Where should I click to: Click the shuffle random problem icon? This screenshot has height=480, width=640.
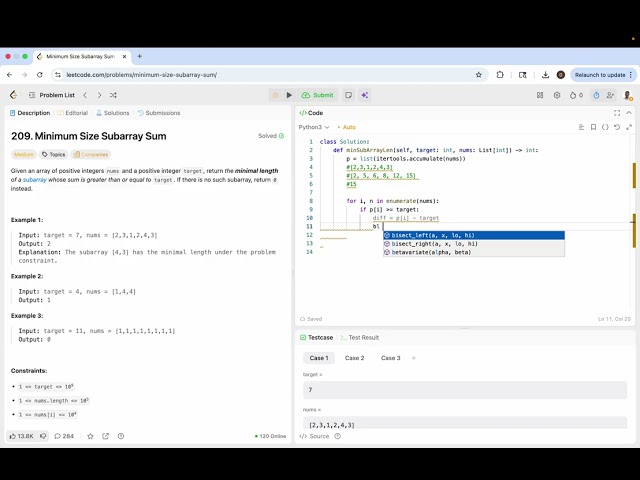pyautogui.click(x=113, y=95)
